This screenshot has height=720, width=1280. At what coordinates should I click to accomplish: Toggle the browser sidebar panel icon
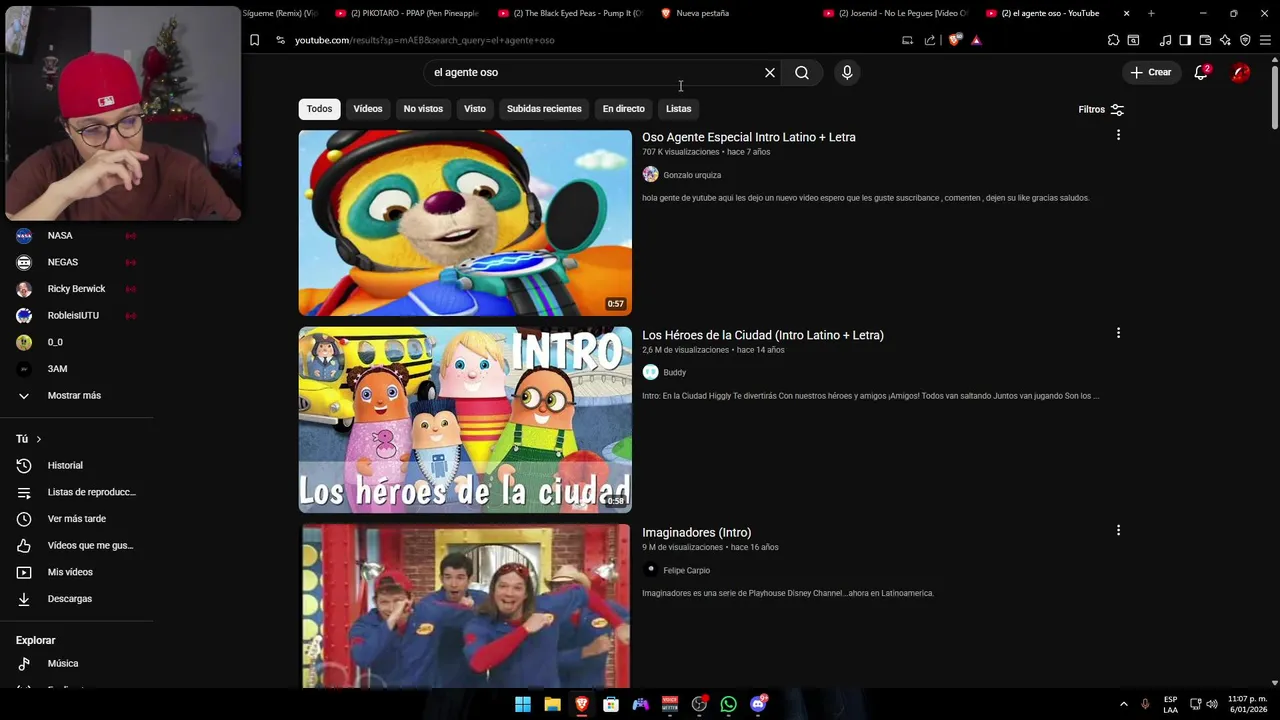[x=1185, y=40]
